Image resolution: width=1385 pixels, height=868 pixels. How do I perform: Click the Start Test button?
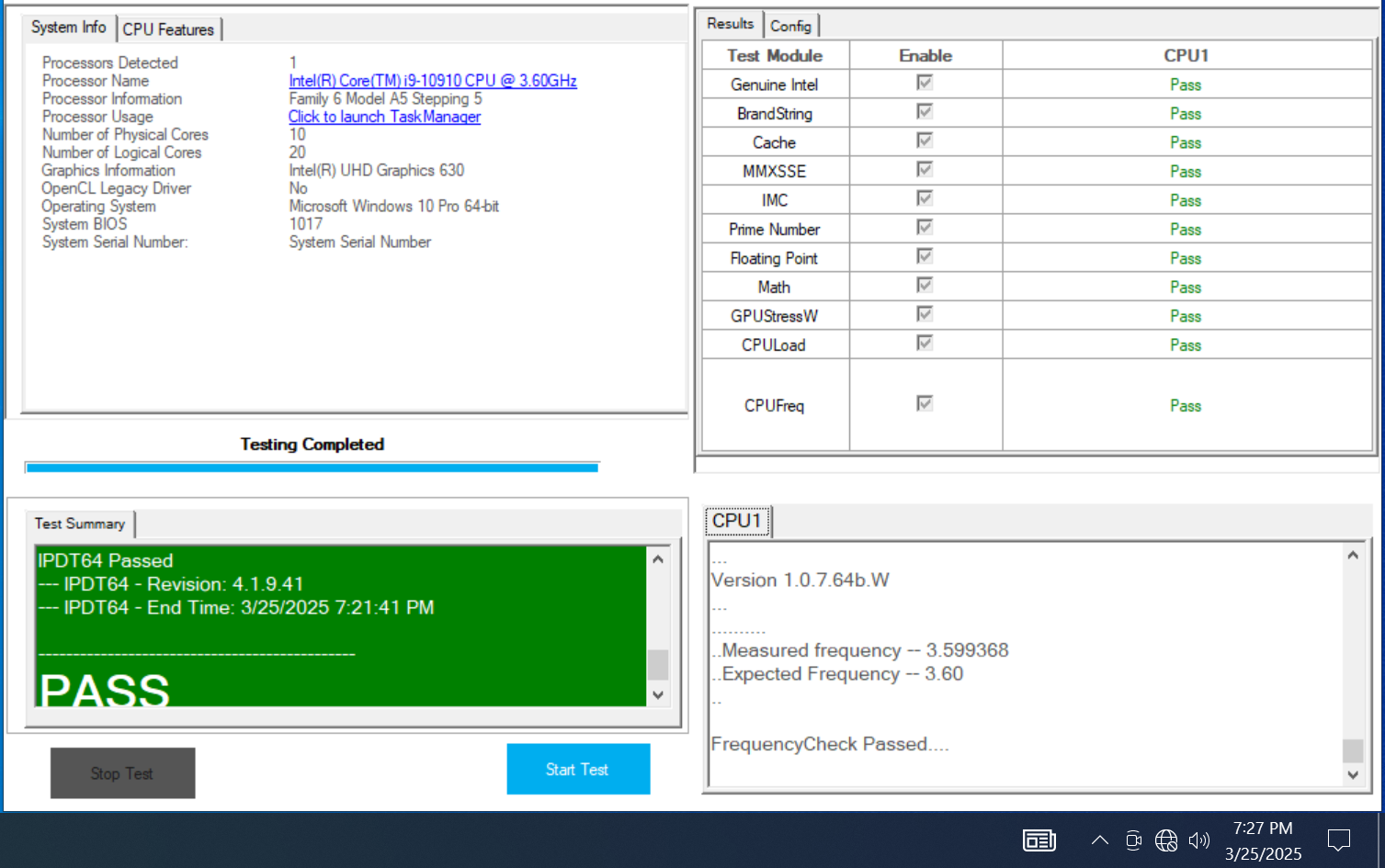578,769
